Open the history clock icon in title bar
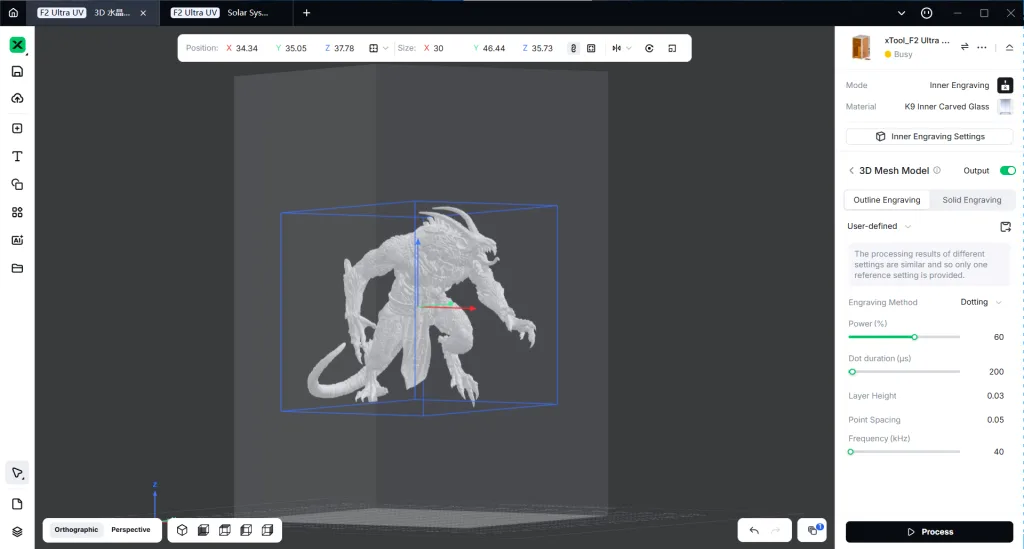1024x549 pixels. point(926,13)
